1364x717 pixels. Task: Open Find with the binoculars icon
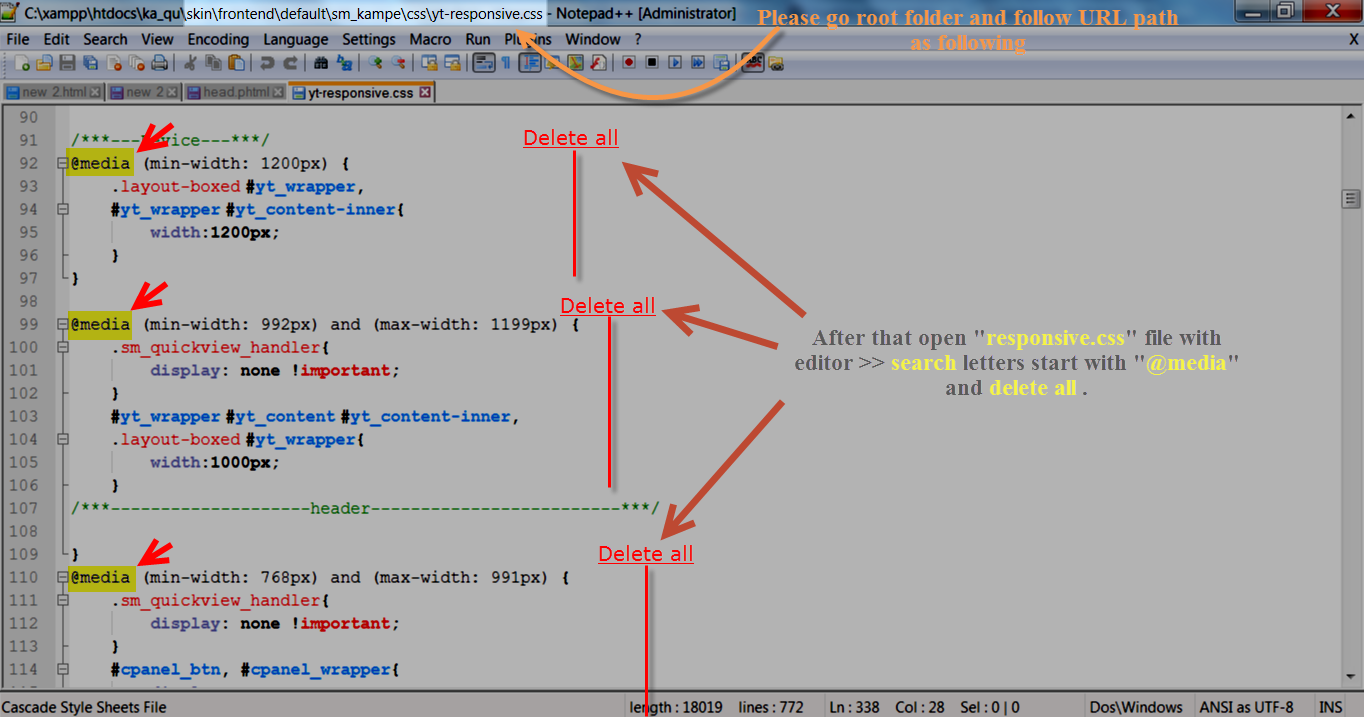tap(320, 63)
